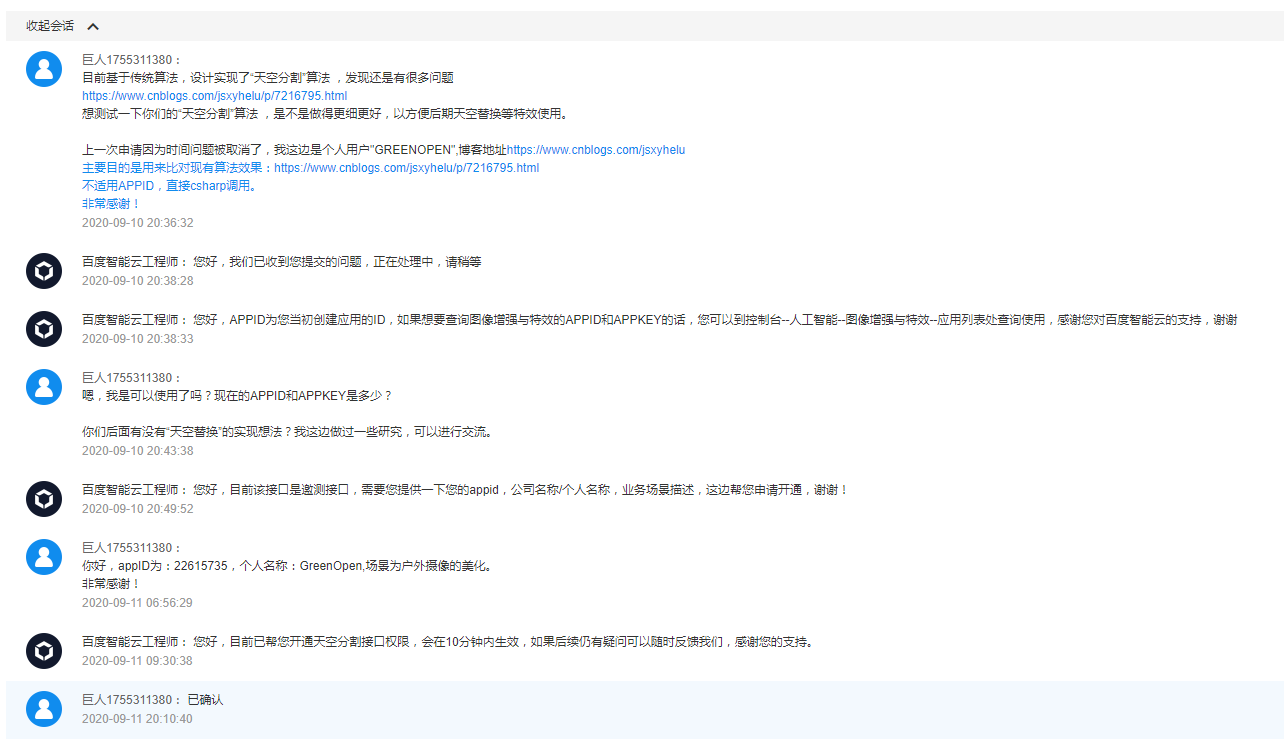Click the timestamp 2020-09-10 20:36:32
The width and height of the screenshot is (1284, 745).
(x=138, y=223)
